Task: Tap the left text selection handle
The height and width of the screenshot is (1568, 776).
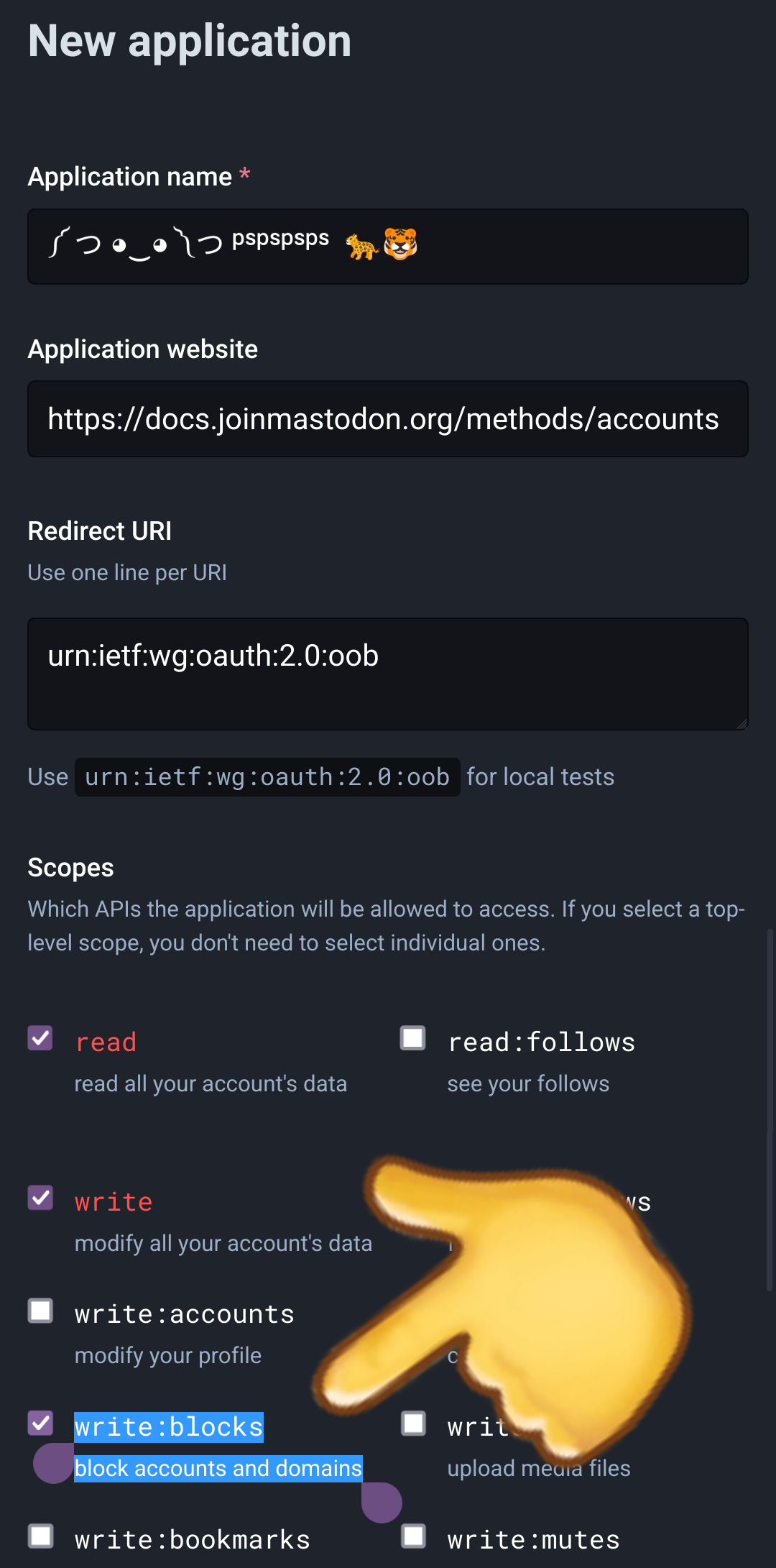Action: (x=53, y=1463)
